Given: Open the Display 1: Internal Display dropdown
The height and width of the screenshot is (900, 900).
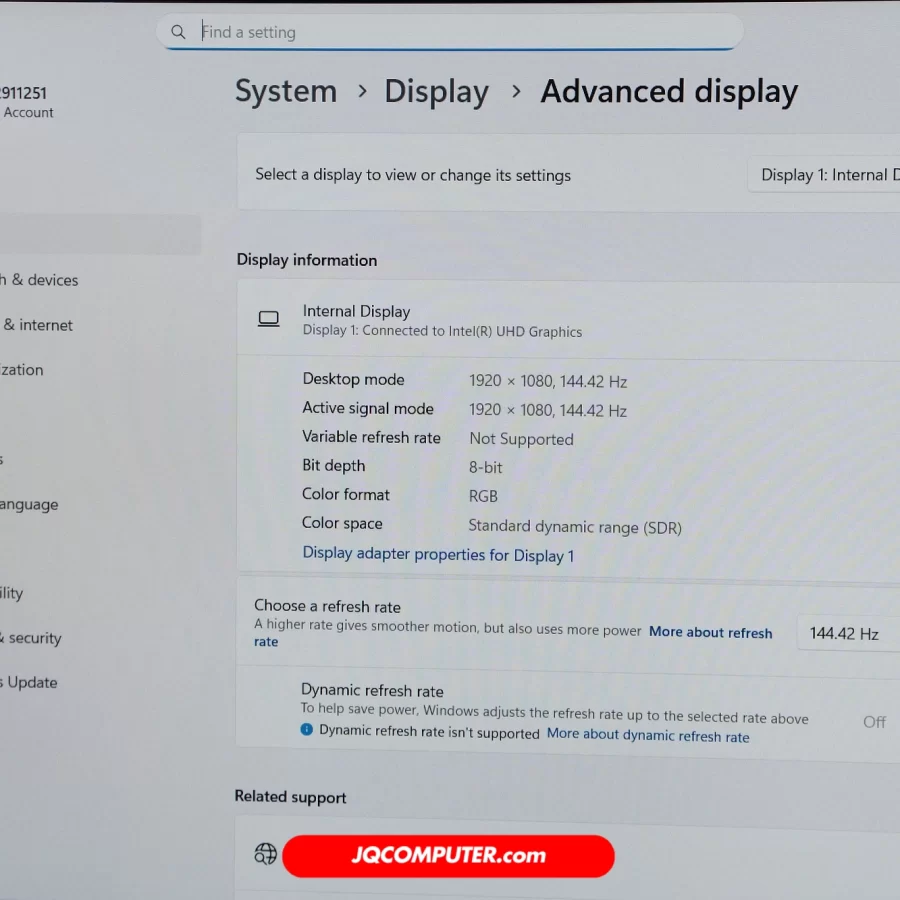Looking at the screenshot, I should [x=826, y=175].
